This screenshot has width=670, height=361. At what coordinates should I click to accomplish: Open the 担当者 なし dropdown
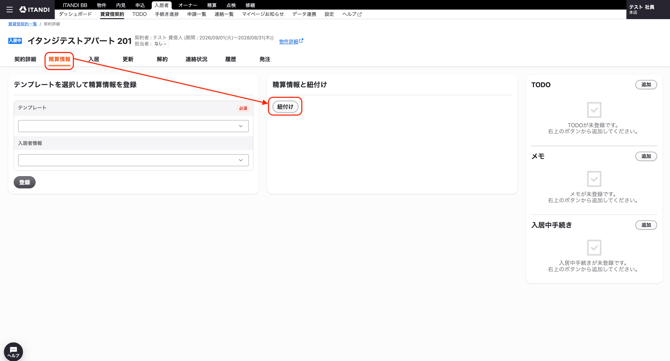[160, 44]
